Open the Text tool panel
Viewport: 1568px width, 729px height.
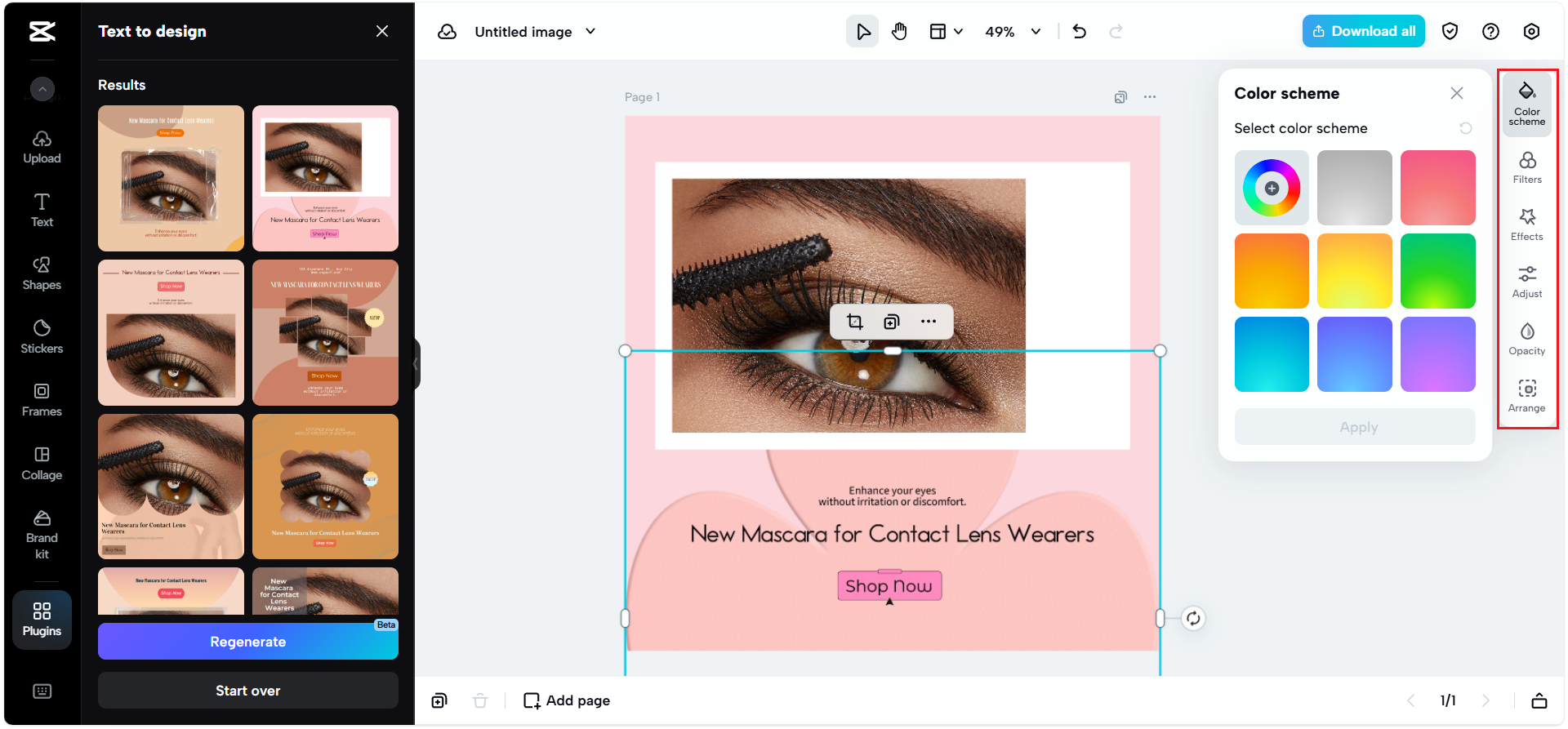point(42,211)
